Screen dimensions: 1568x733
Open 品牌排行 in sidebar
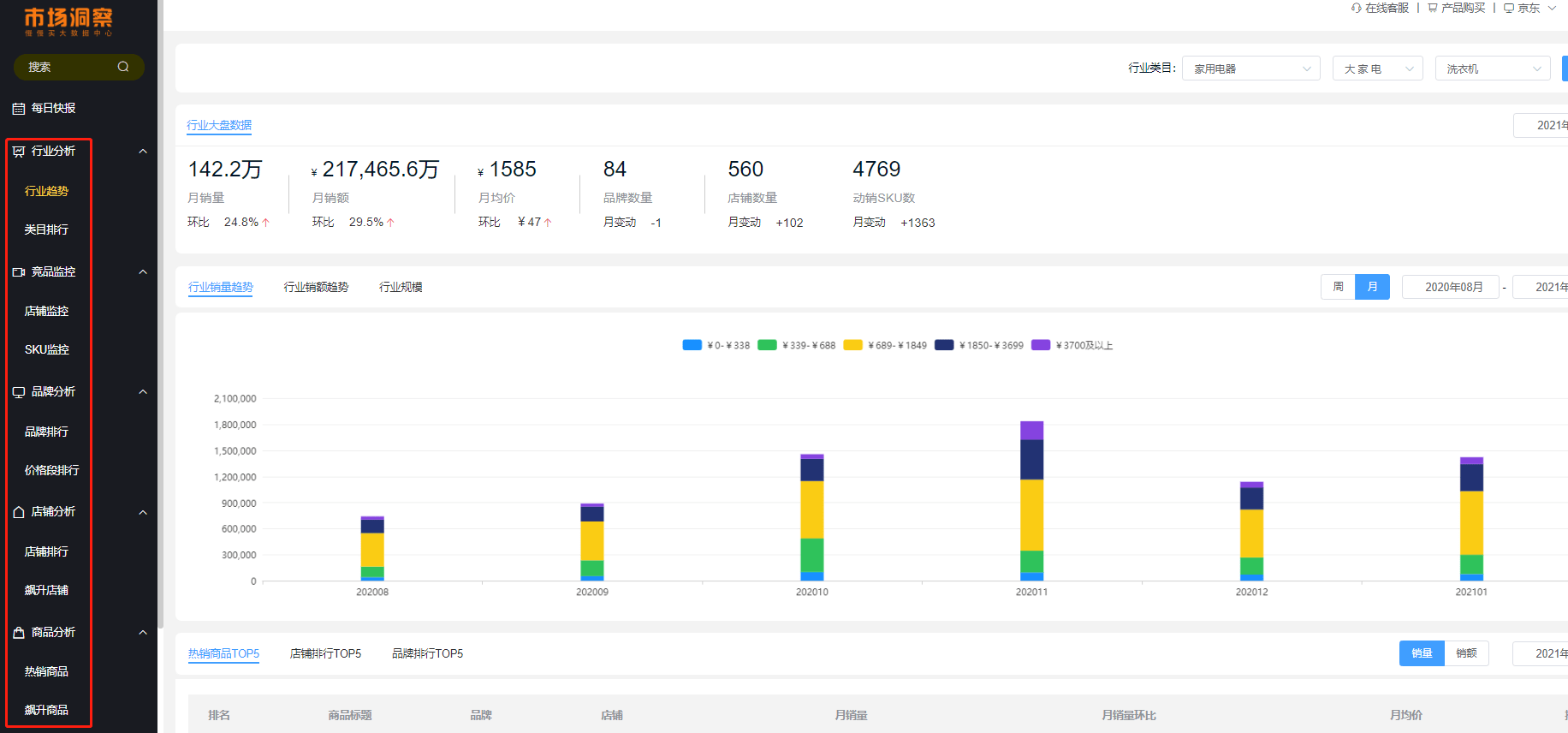(x=46, y=432)
